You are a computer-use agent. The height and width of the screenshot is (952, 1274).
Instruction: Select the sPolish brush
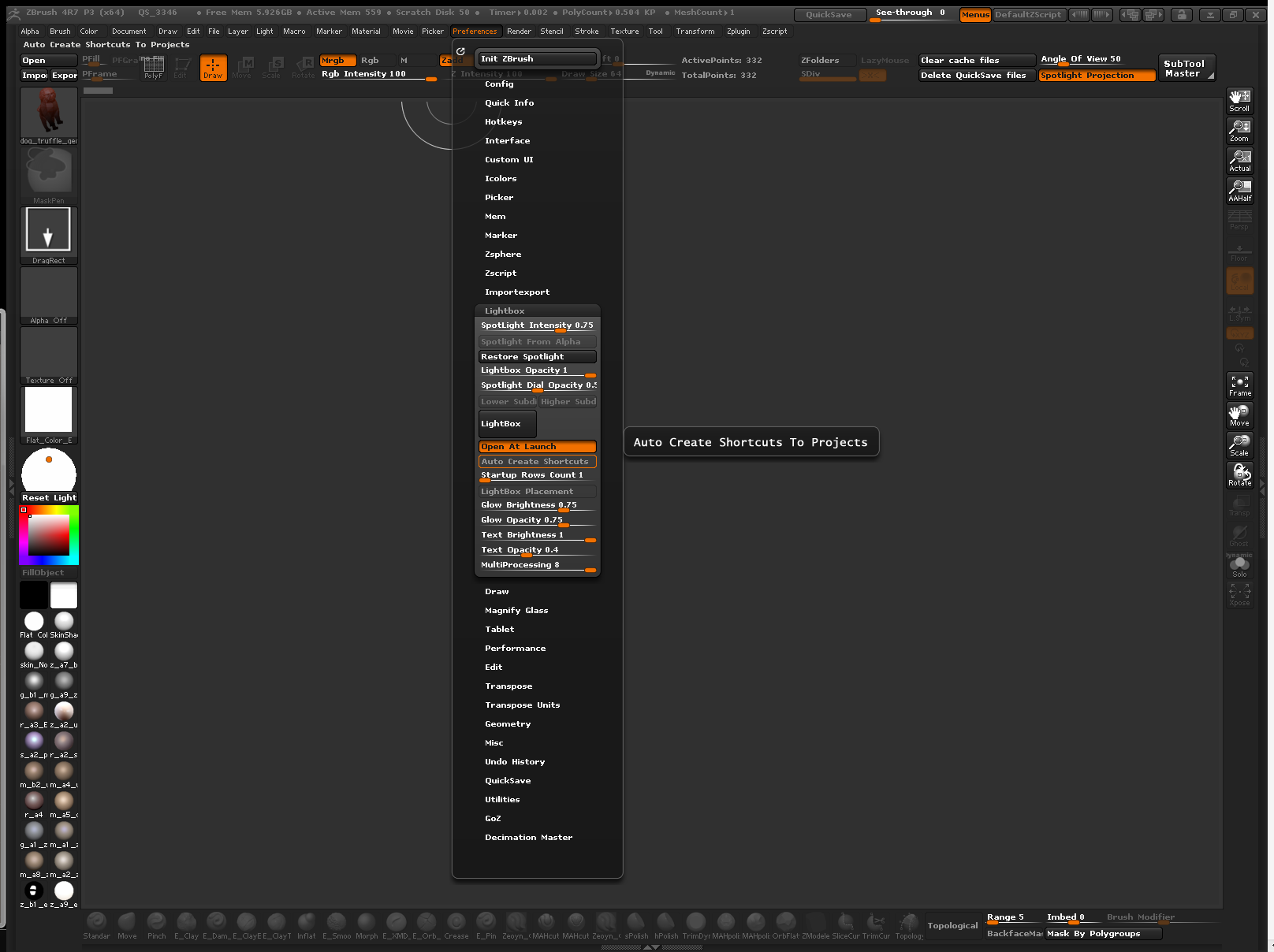(x=636, y=926)
